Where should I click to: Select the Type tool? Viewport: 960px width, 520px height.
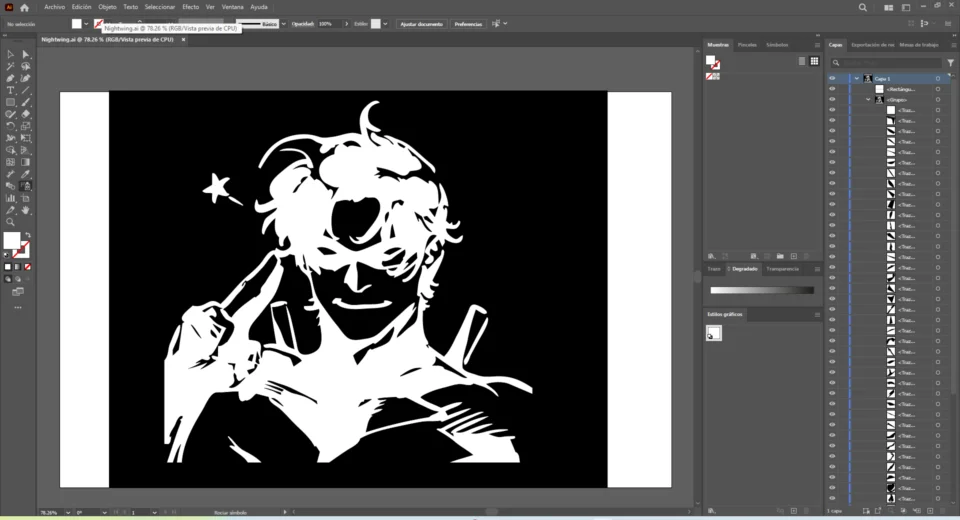(x=10, y=91)
